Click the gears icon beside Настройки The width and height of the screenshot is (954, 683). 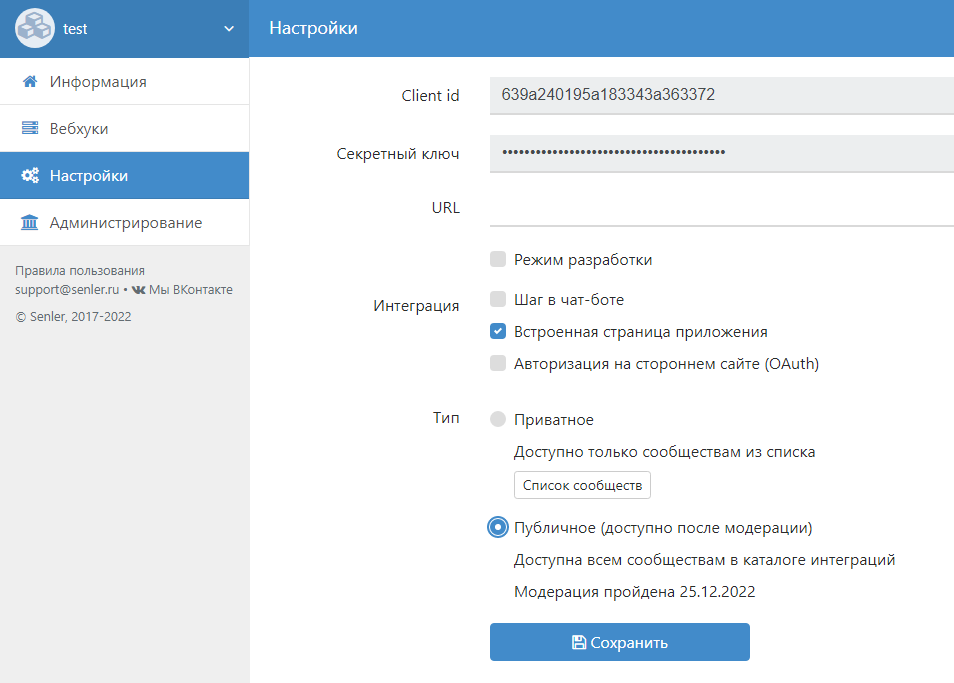pyautogui.click(x=30, y=176)
